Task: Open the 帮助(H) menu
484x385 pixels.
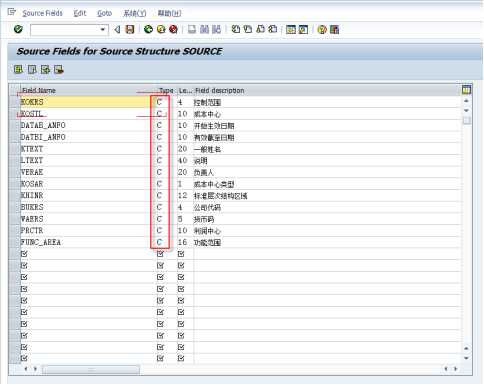Action: click(169, 13)
